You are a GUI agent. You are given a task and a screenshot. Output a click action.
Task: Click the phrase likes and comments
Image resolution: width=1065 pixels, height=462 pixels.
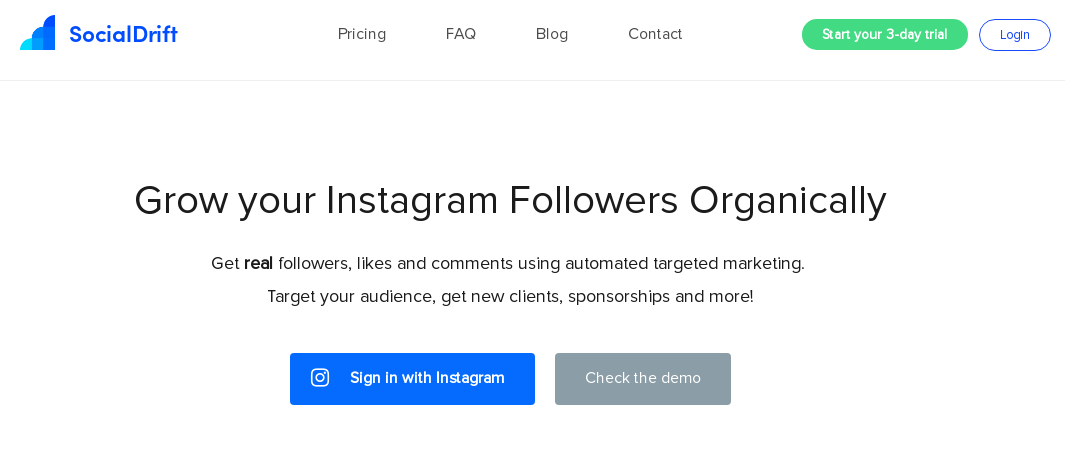[x=435, y=264]
